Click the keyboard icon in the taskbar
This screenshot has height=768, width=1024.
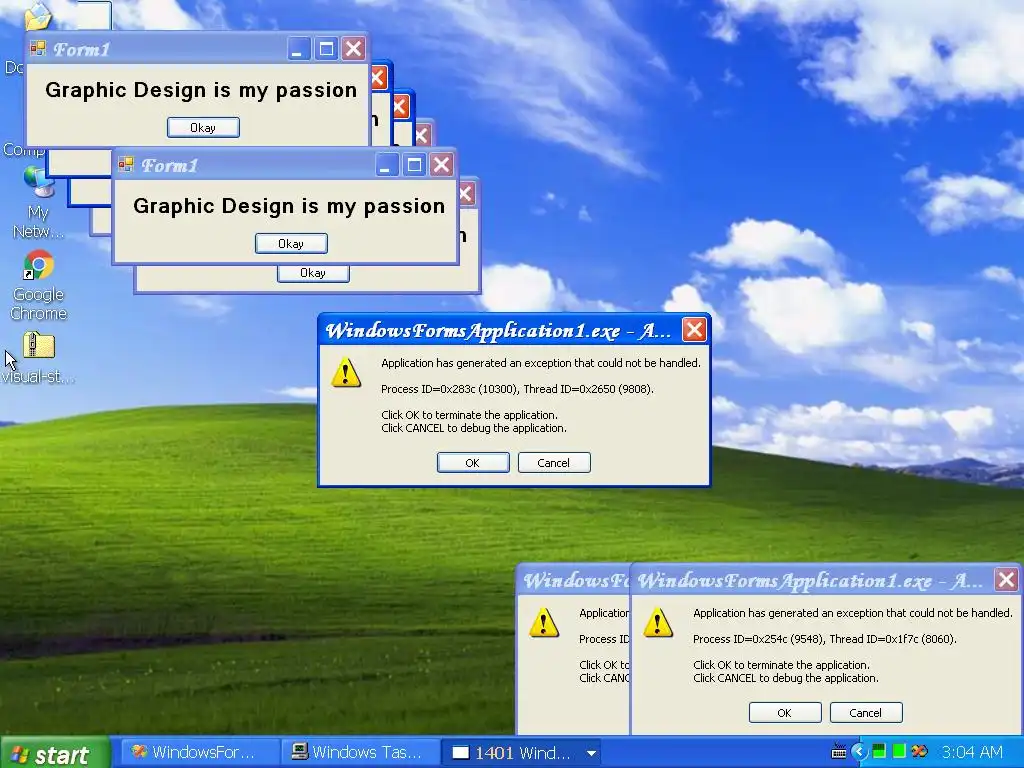pos(839,752)
